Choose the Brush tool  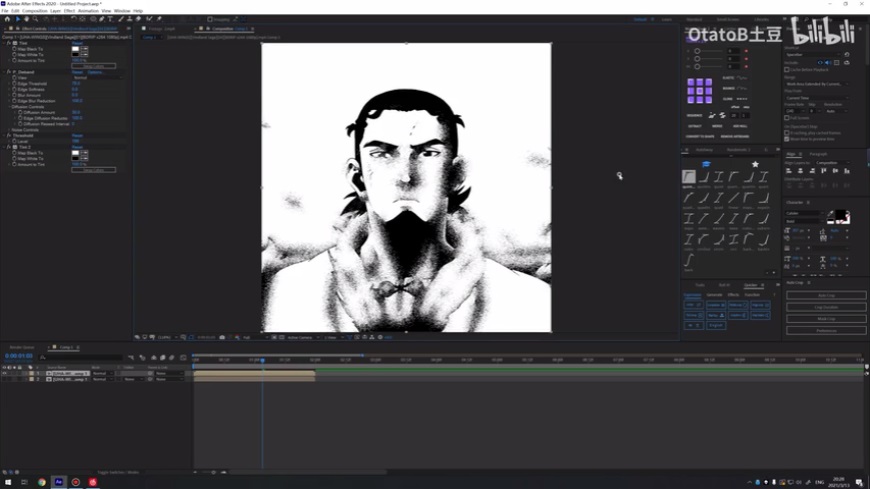121,19
